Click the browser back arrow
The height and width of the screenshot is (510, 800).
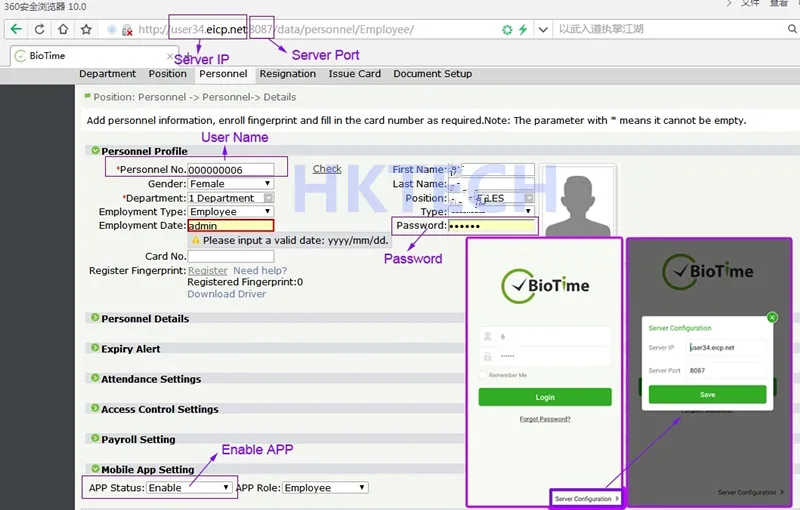[16, 29]
